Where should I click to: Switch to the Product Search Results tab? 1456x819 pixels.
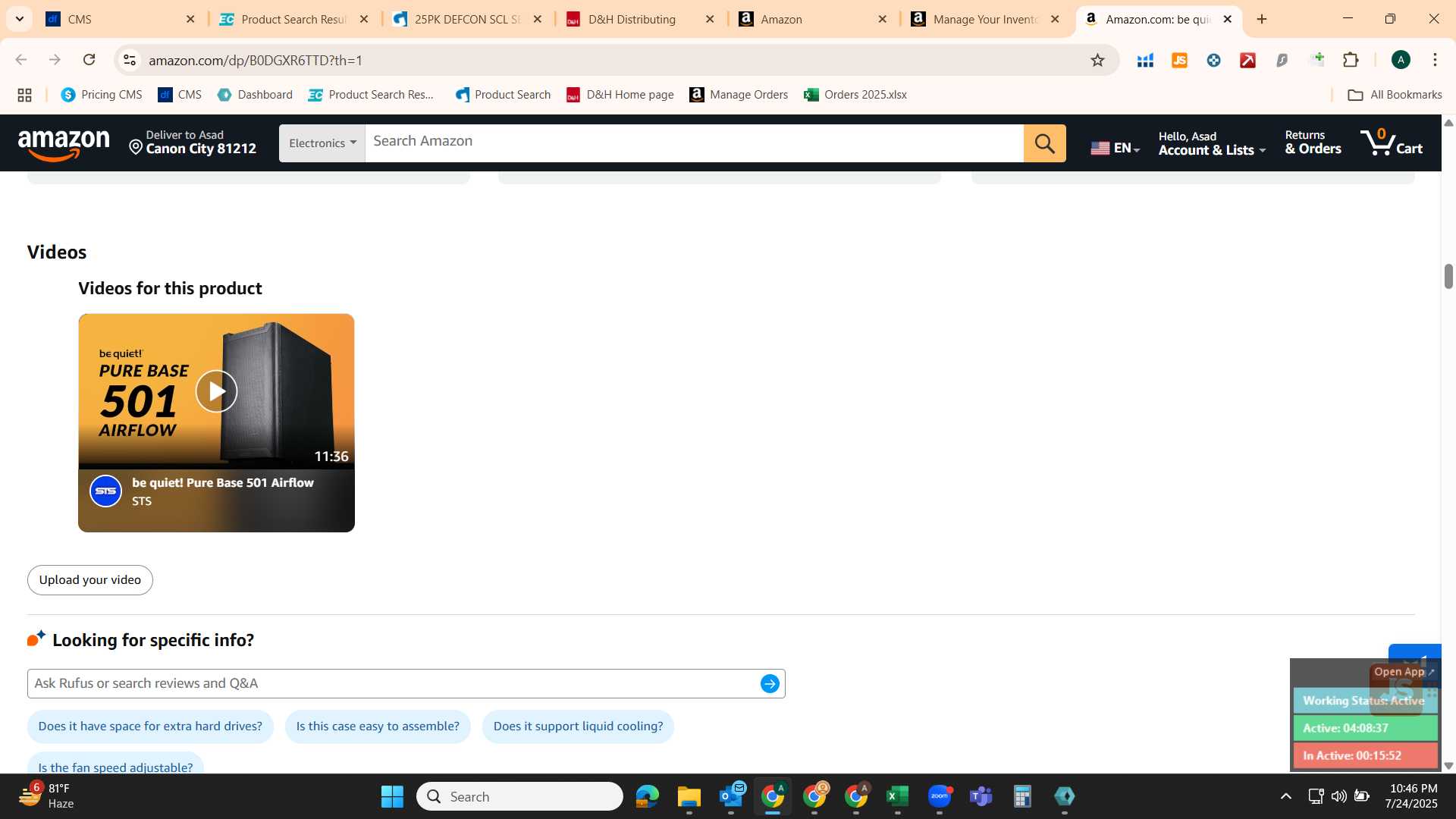pyautogui.click(x=293, y=19)
